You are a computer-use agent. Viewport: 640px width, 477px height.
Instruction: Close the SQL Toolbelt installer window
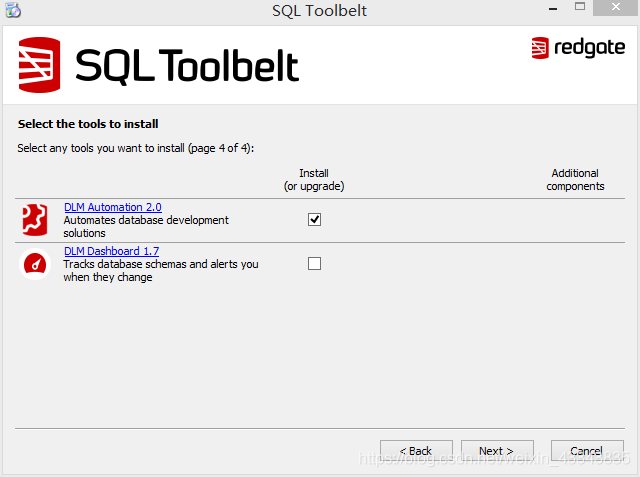coord(616,7)
